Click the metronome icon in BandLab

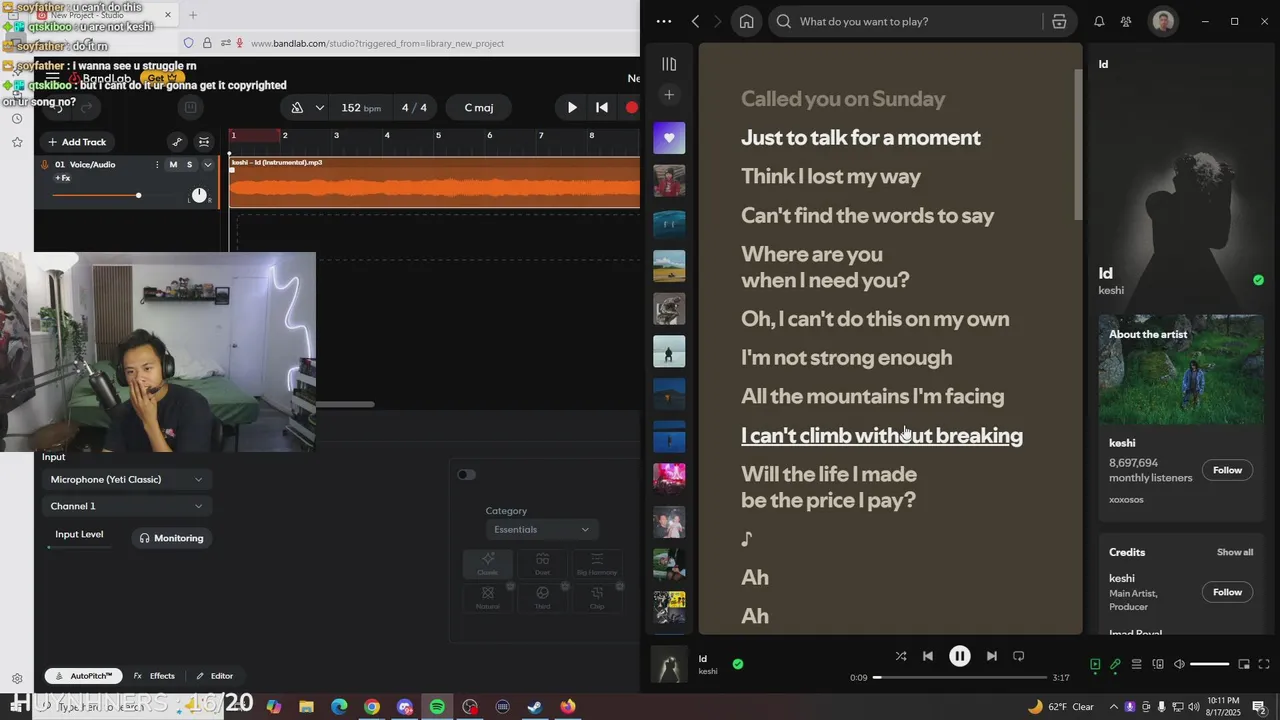coord(297,108)
